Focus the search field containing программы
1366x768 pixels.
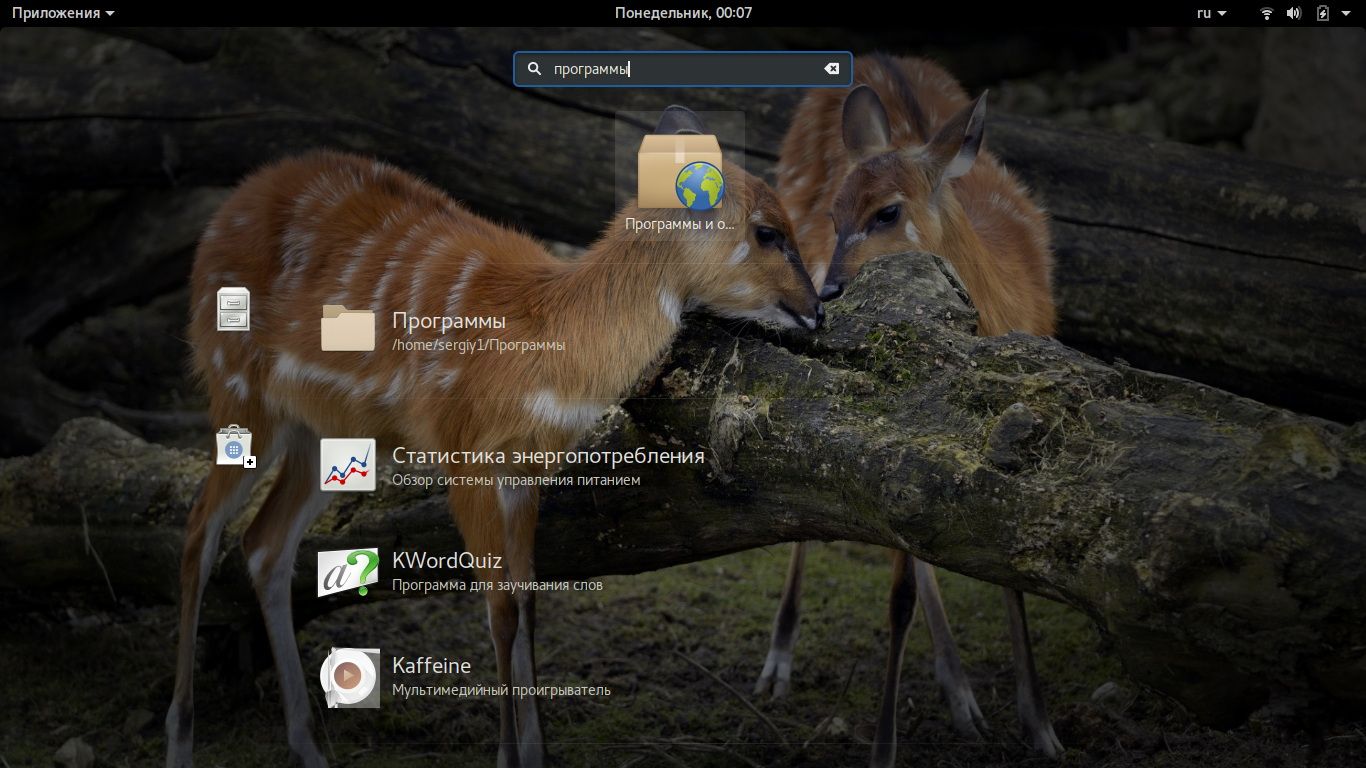[x=683, y=69]
